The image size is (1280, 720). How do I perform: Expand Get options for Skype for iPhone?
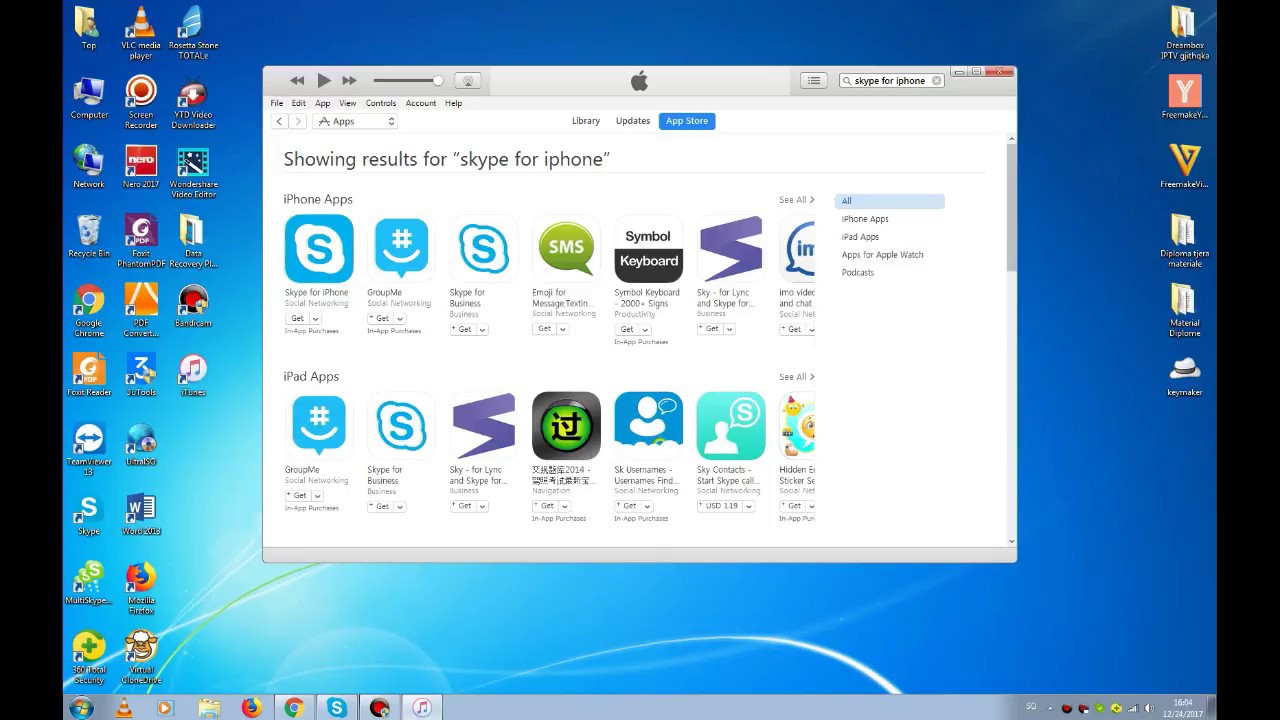pos(315,319)
